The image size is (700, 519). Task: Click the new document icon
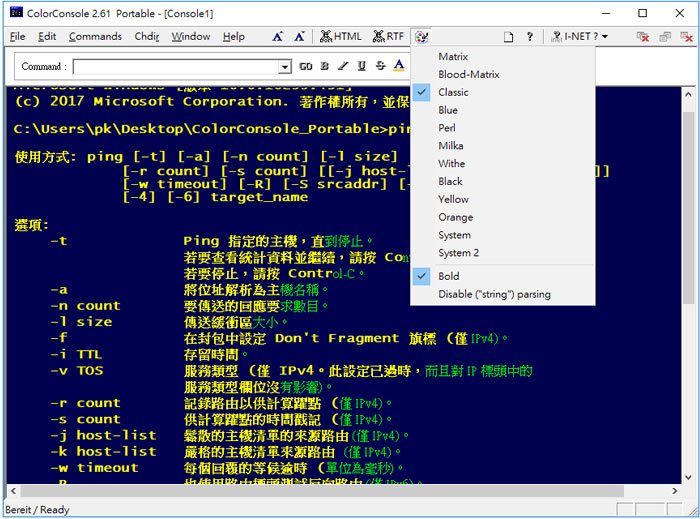point(508,37)
